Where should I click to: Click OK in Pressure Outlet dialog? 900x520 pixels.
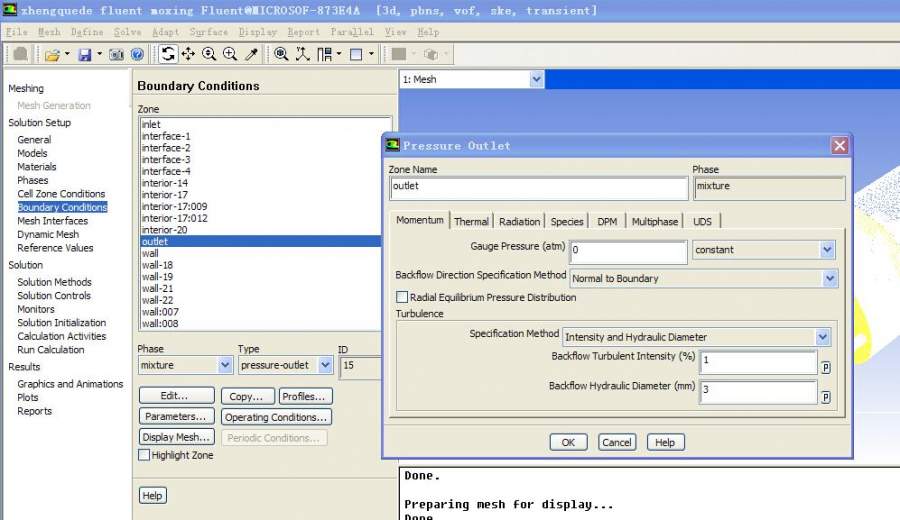coord(567,442)
